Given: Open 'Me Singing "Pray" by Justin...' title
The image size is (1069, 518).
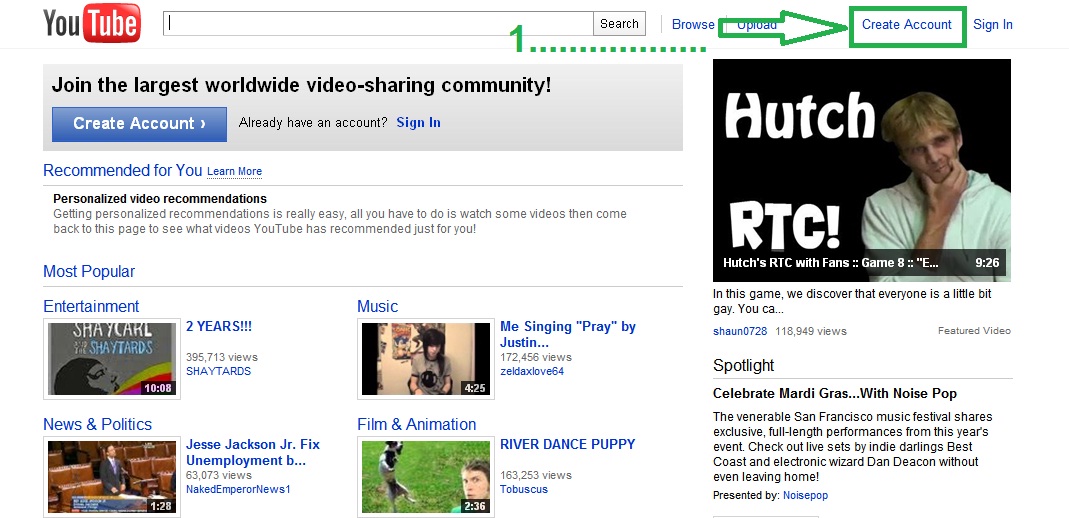Looking at the screenshot, I should coord(568,334).
